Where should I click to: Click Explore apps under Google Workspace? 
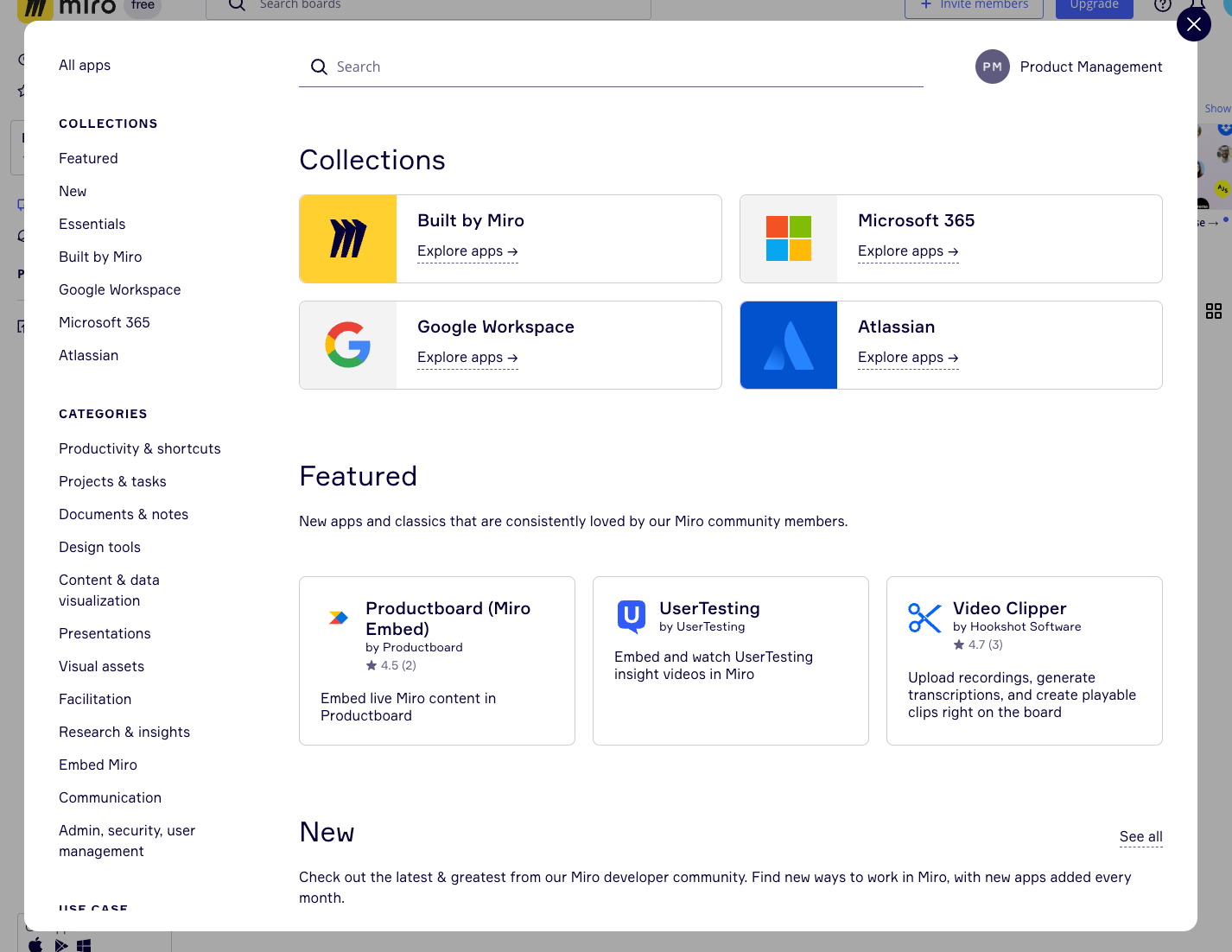[x=467, y=358]
